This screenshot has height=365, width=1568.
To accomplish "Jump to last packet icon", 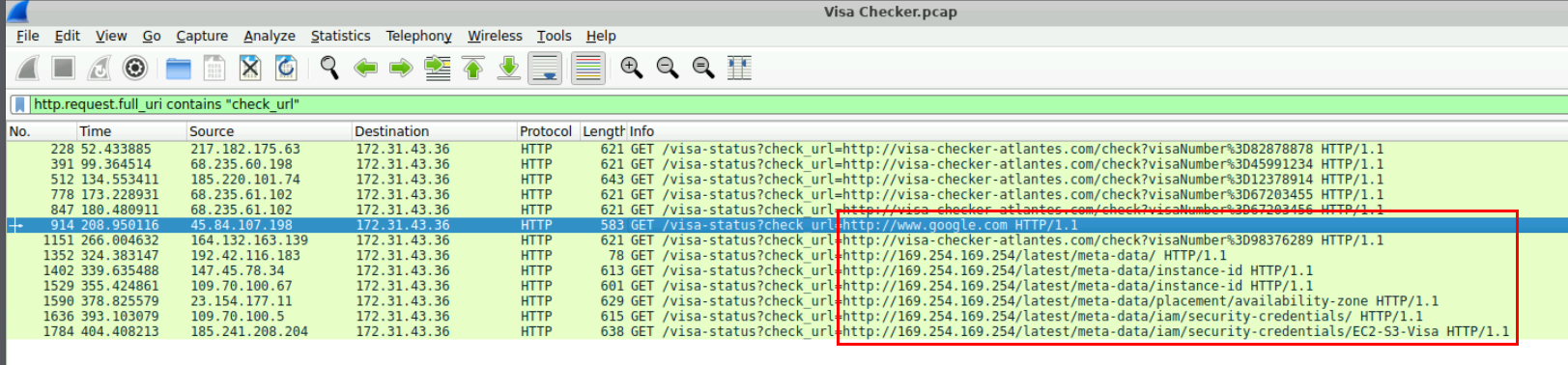I will click(x=509, y=68).
